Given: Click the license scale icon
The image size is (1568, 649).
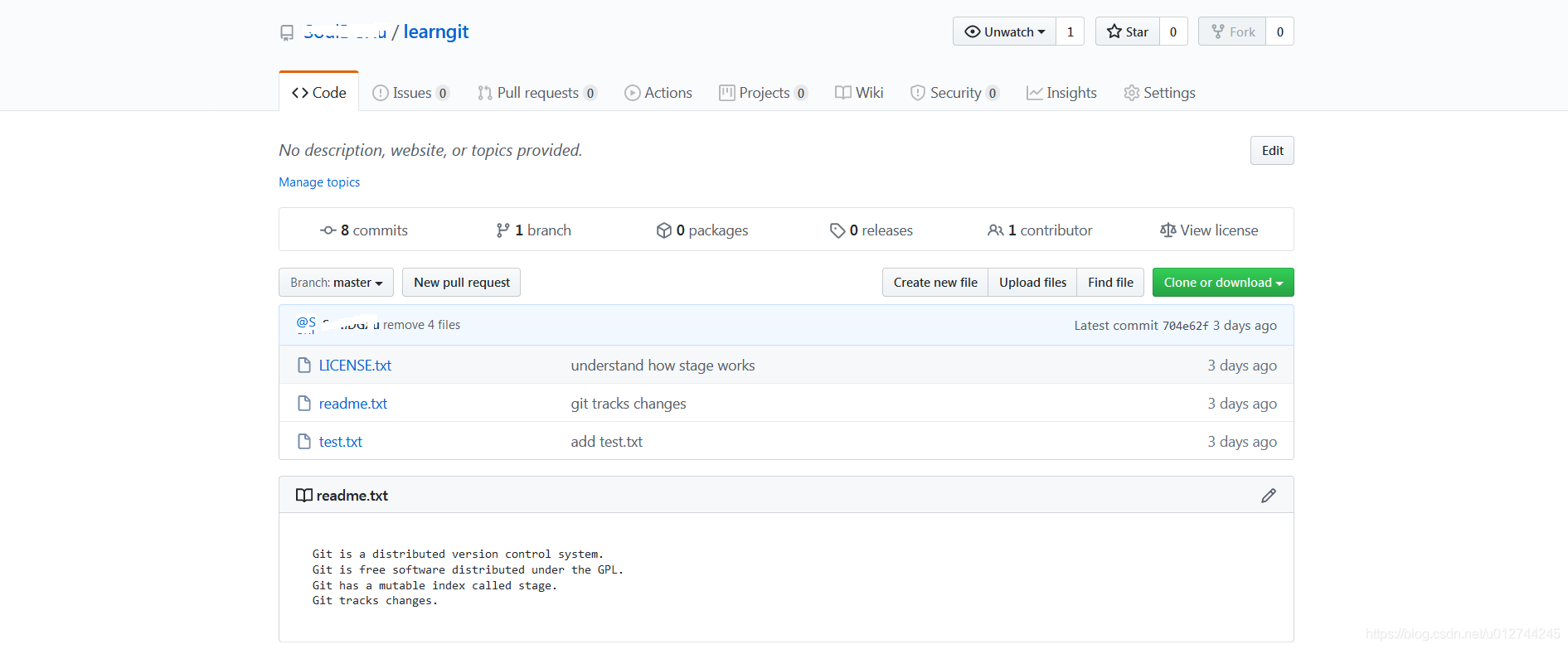Looking at the screenshot, I should coord(1168,230).
